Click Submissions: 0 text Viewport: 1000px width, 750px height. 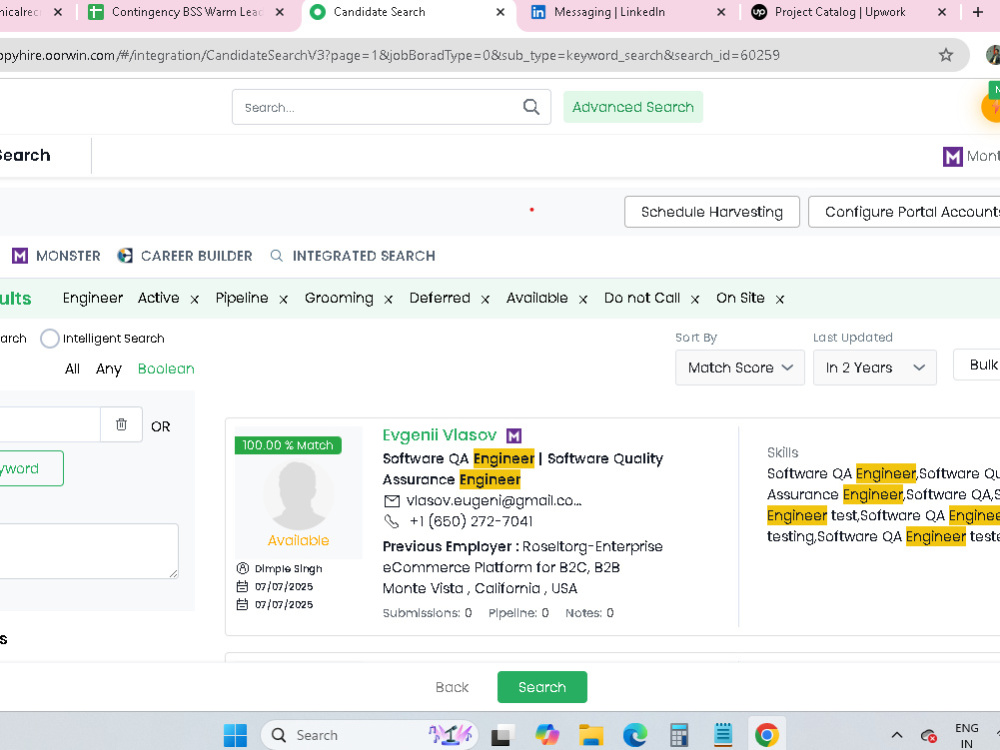[x=427, y=613]
